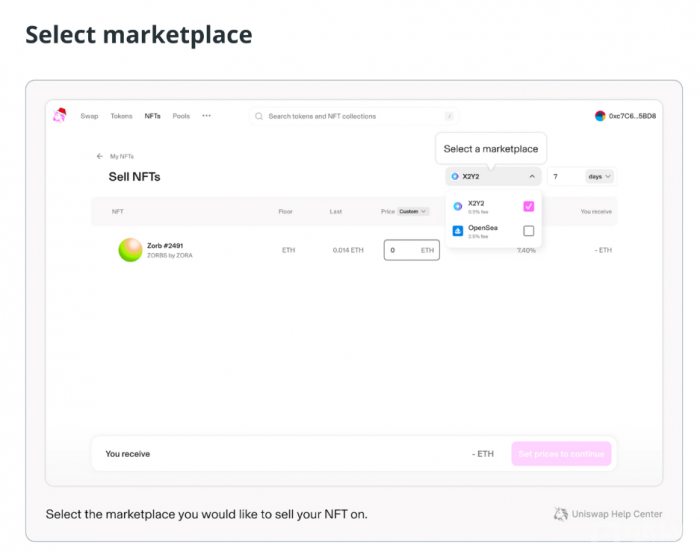Click the NFT column header
Image resolution: width=700 pixels, height=557 pixels.
pyautogui.click(x=117, y=212)
